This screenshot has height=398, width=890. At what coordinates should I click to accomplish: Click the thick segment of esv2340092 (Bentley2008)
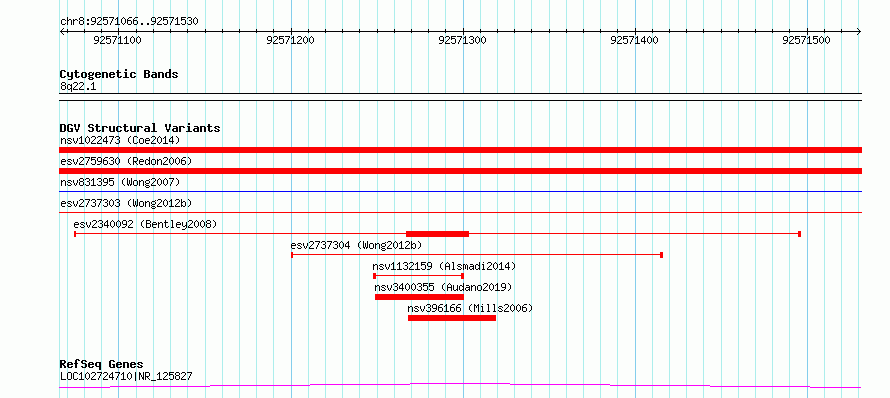tap(438, 234)
